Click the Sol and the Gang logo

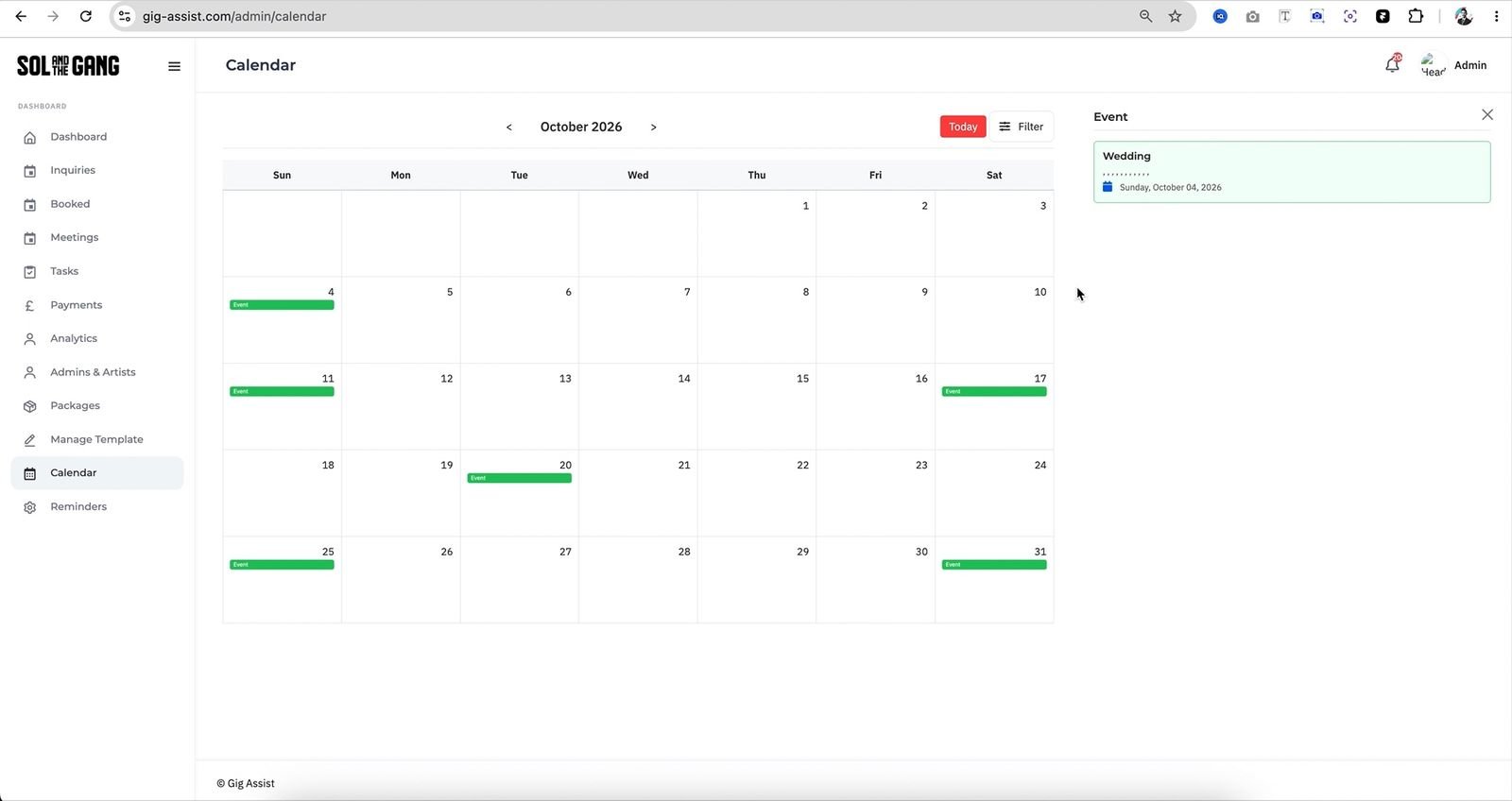(68, 65)
